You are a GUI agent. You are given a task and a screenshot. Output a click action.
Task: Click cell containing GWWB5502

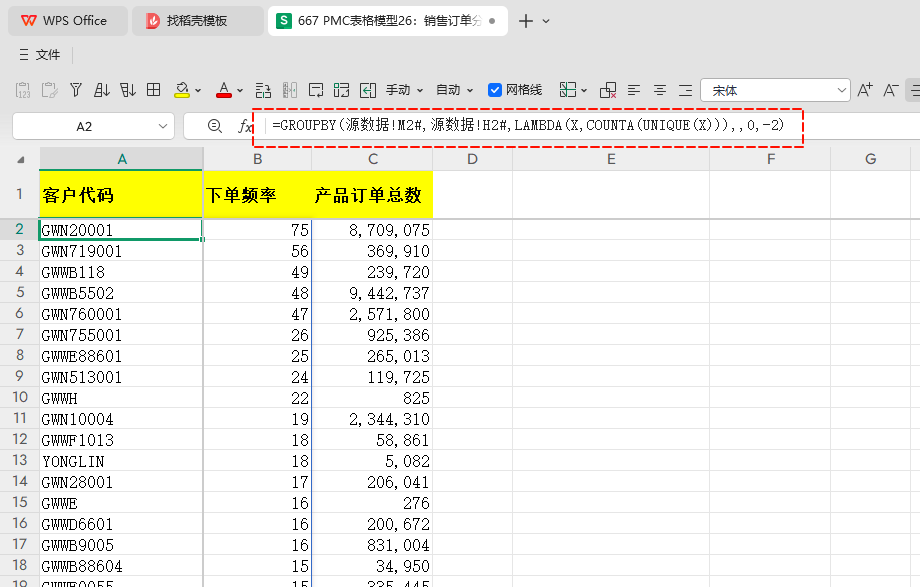[x=121, y=293]
